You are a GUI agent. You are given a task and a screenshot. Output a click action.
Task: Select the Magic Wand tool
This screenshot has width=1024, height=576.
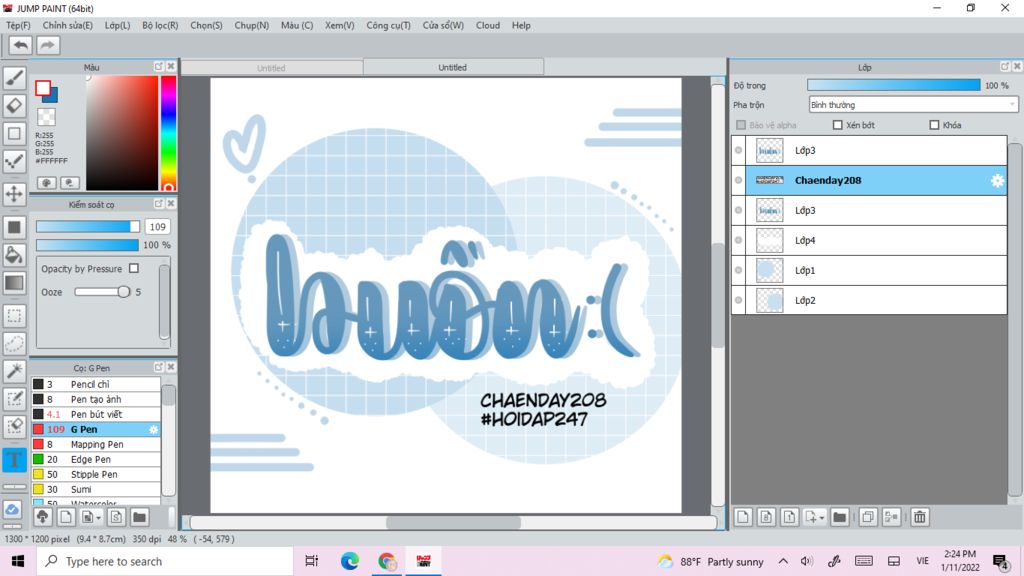tap(14, 370)
